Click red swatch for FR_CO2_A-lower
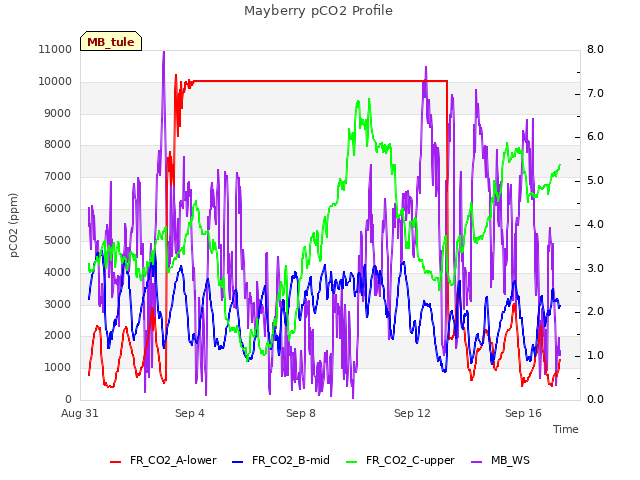640x480 pixels. (116, 461)
